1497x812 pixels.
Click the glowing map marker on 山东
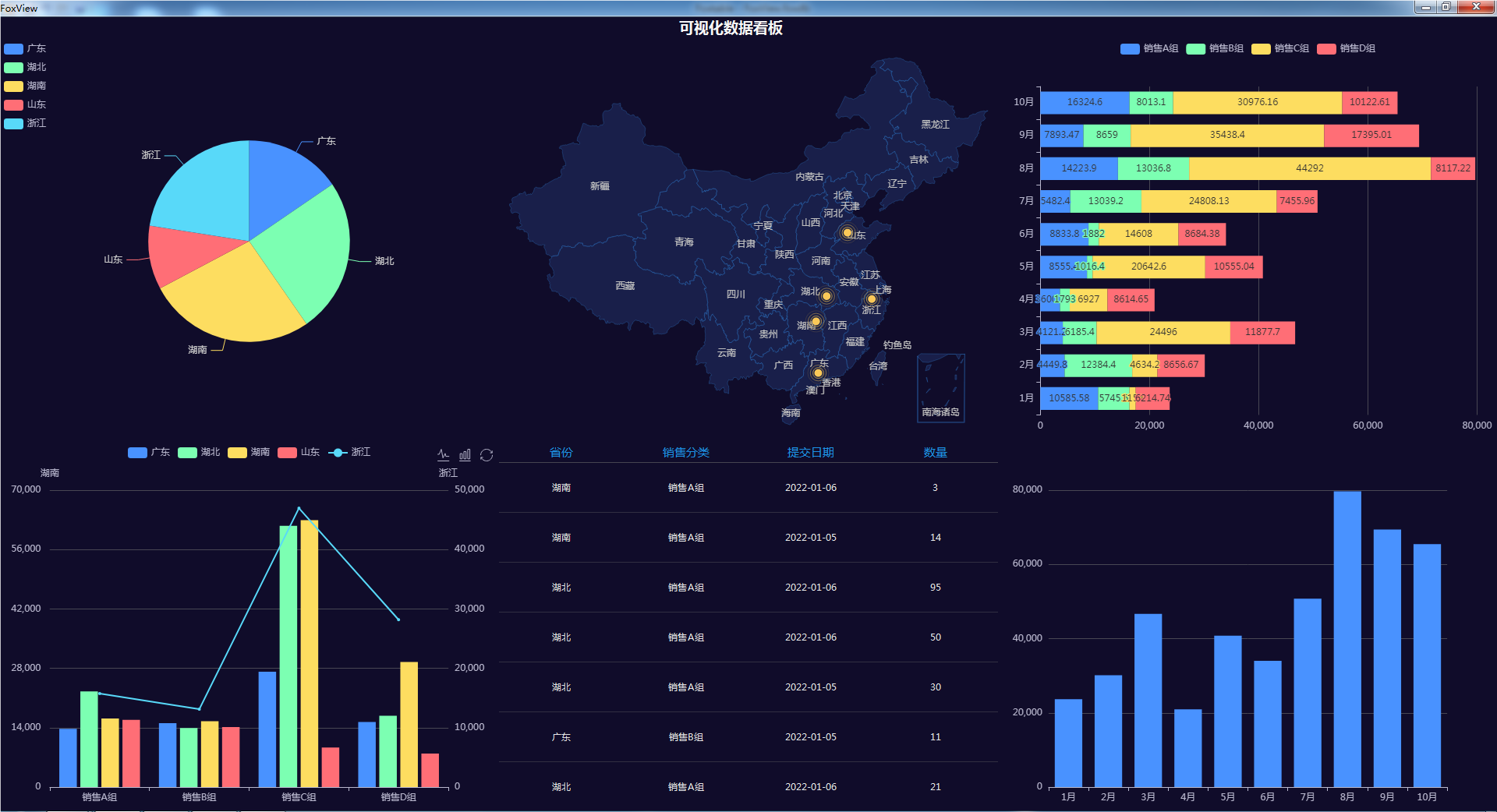click(848, 232)
